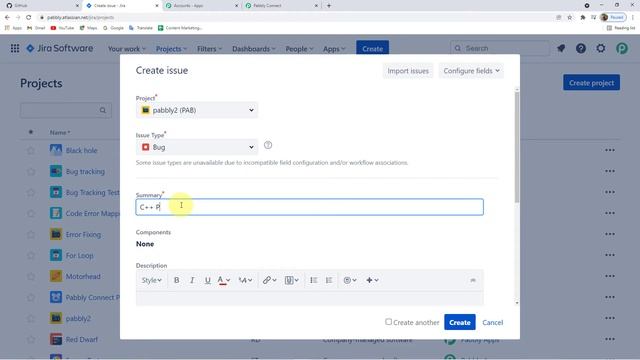Viewport: 640px width, 360px height.
Task: Open the People menu
Action: 299,49
